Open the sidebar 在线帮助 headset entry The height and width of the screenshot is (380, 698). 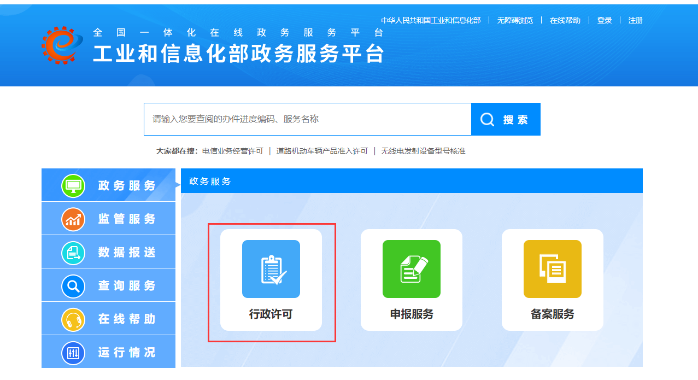click(109, 319)
